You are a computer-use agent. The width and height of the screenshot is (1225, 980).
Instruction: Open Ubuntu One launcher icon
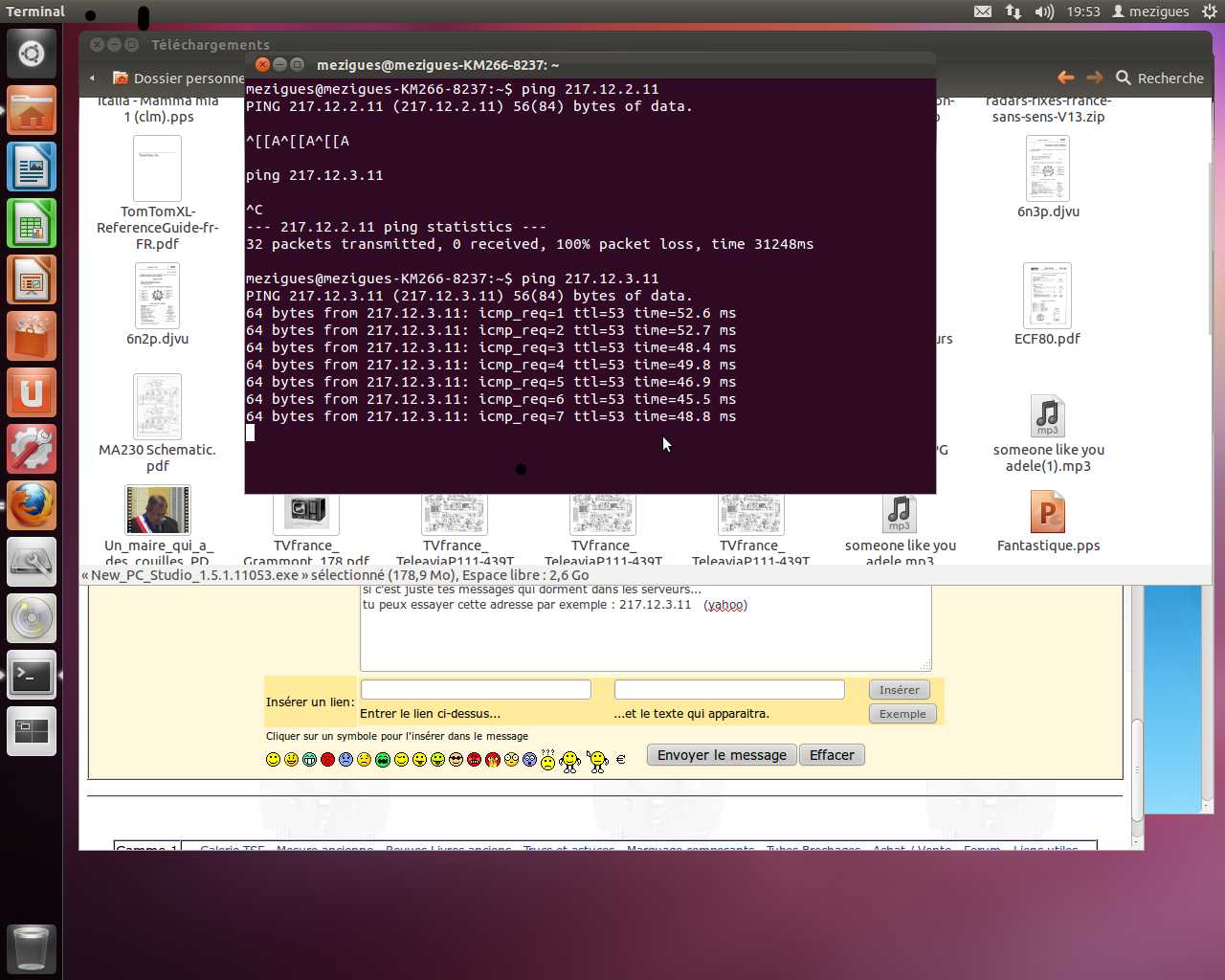32,392
